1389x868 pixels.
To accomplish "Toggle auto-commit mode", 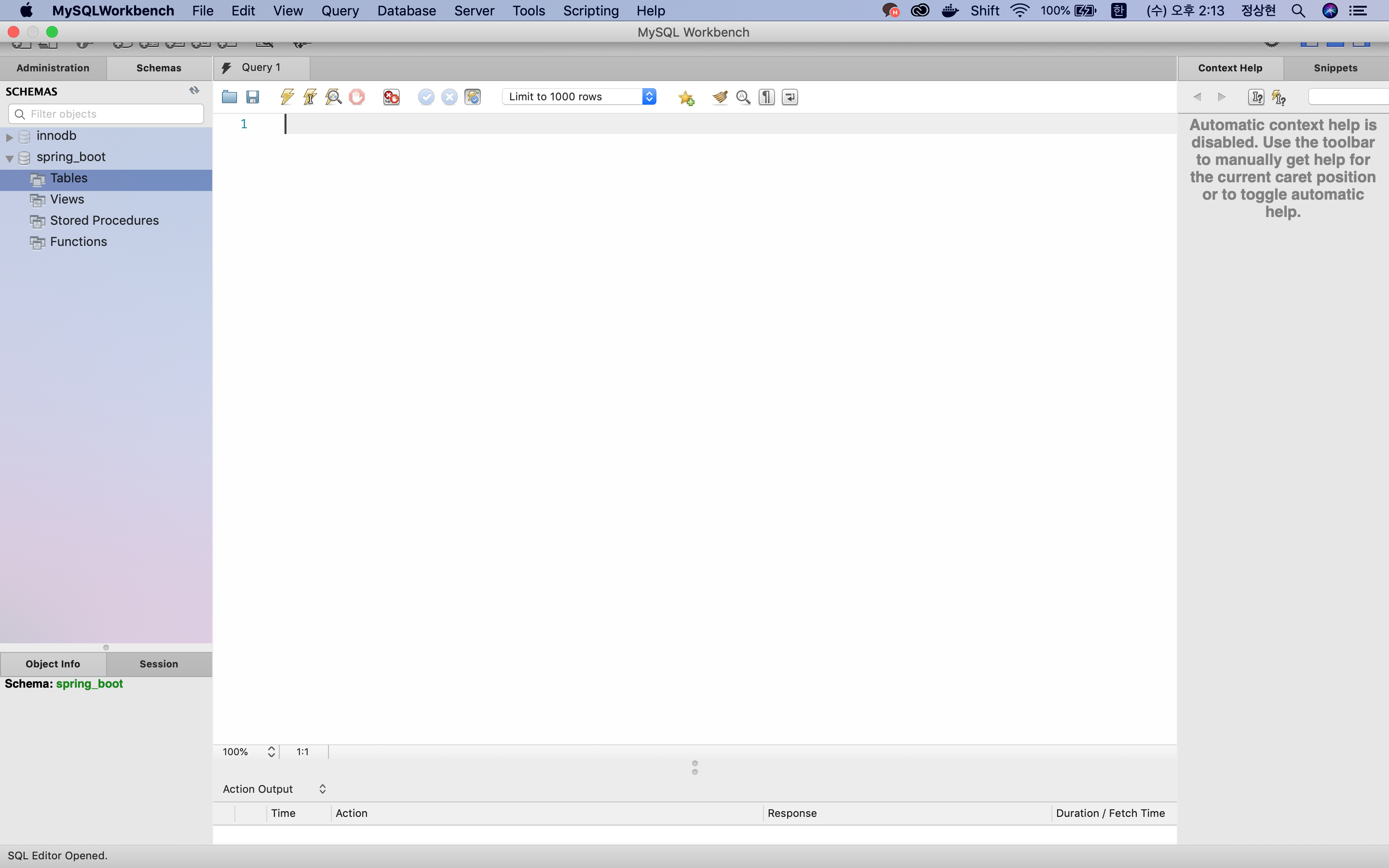I will [x=472, y=97].
